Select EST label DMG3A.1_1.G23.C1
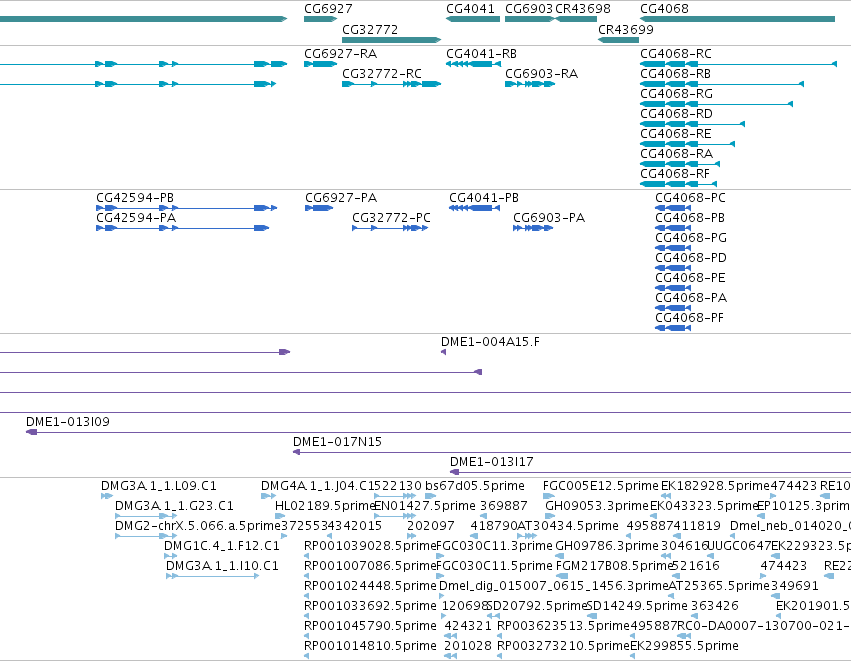This screenshot has width=851, height=661. pyautogui.click(x=174, y=506)
